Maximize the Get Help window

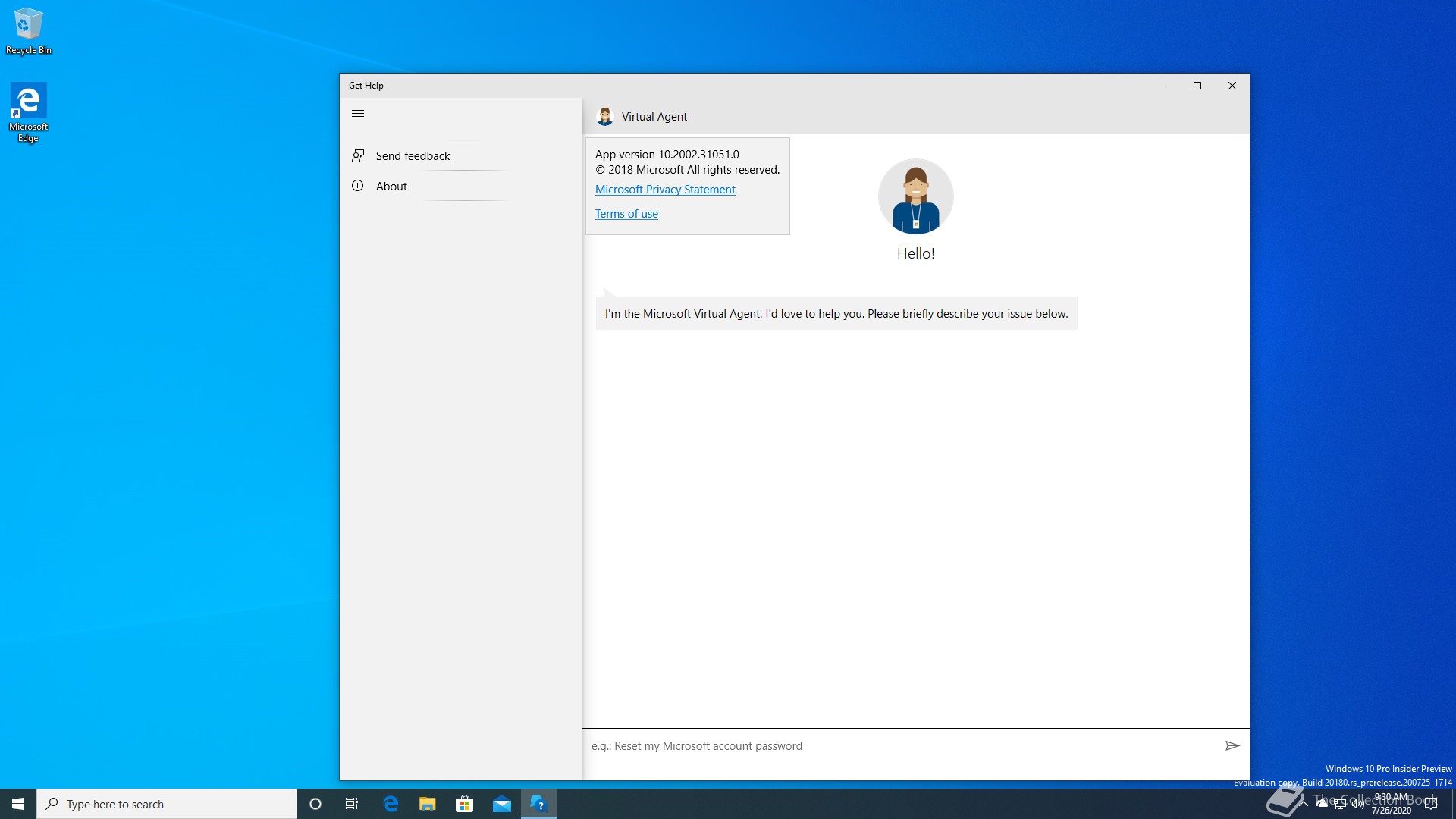(1197, 86)
